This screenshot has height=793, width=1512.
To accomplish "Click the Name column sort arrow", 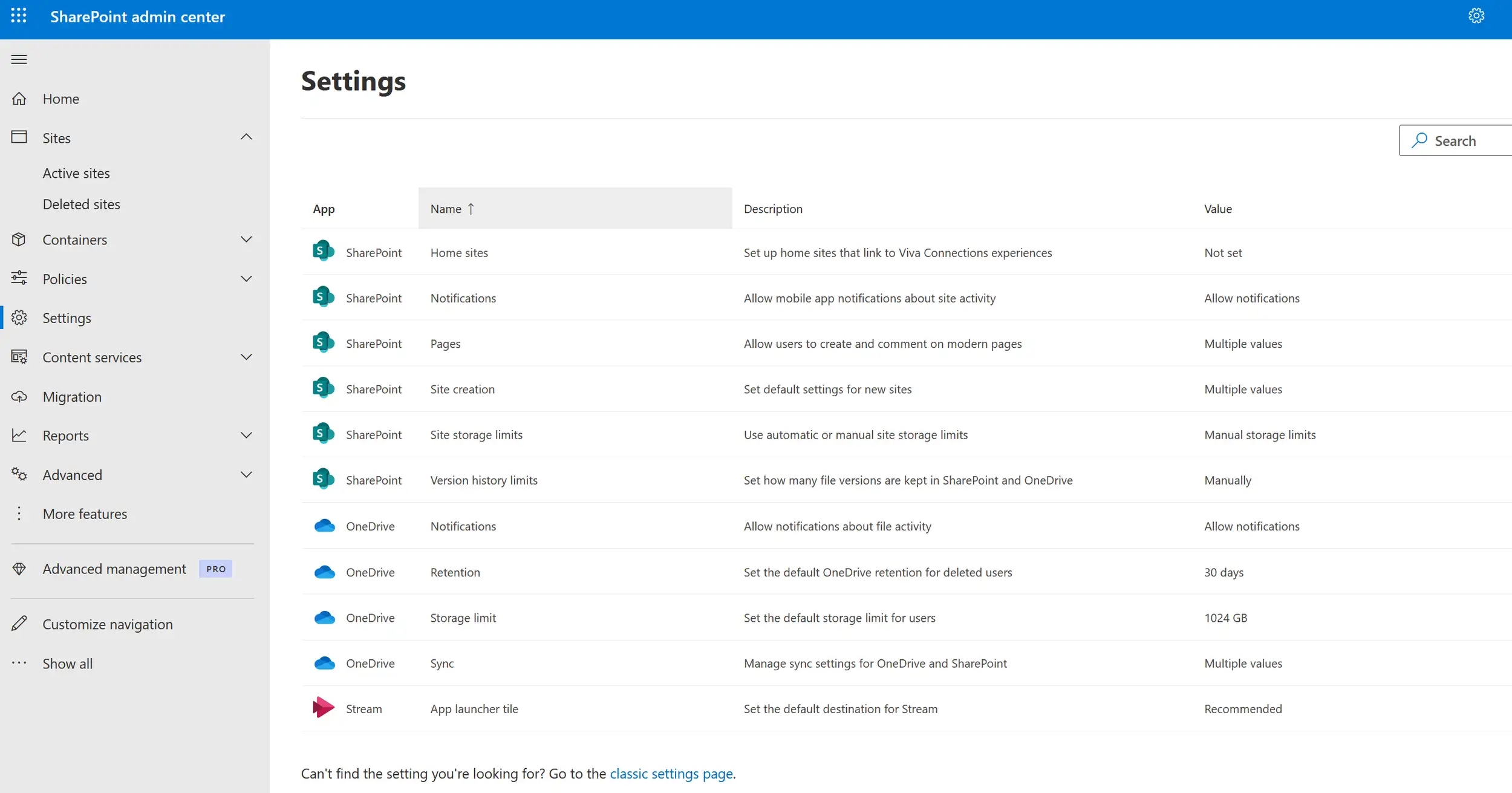I will tap(471, 209).
